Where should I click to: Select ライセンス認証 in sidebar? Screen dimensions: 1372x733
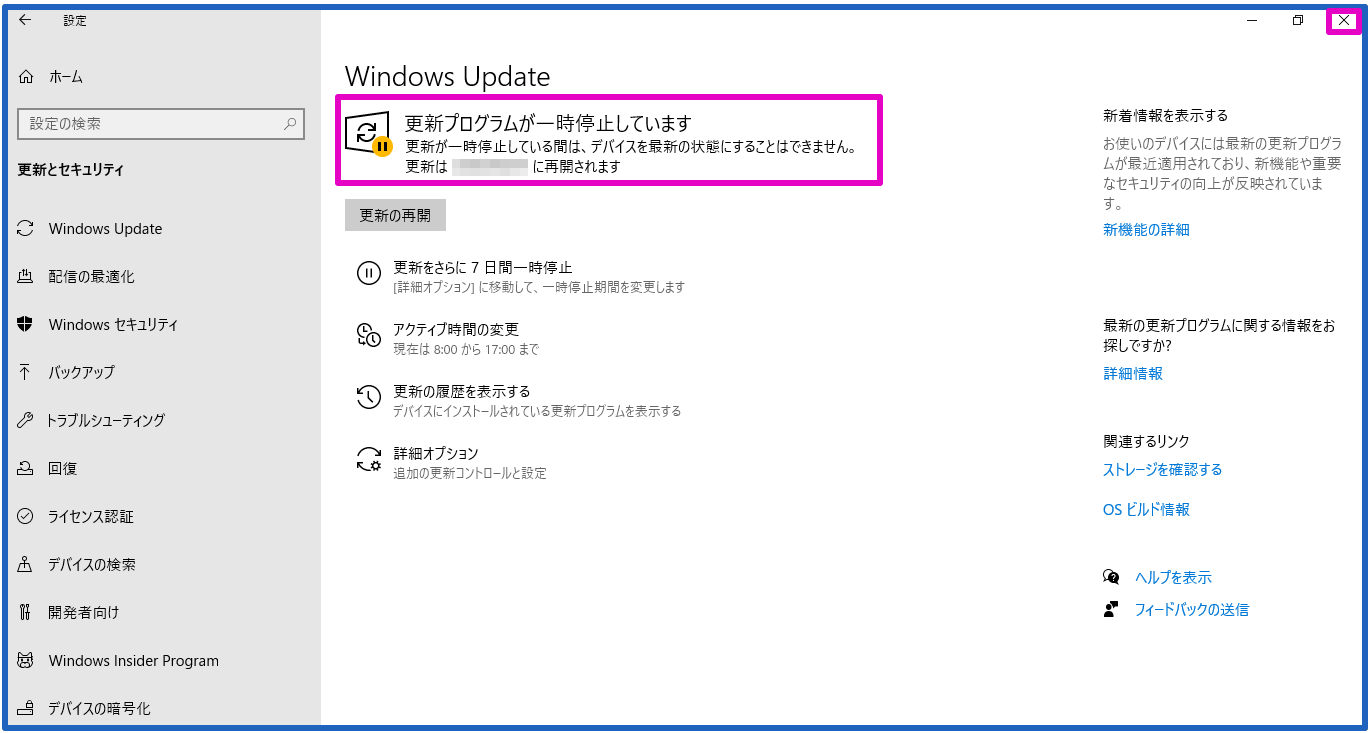[x=91, y=517]
